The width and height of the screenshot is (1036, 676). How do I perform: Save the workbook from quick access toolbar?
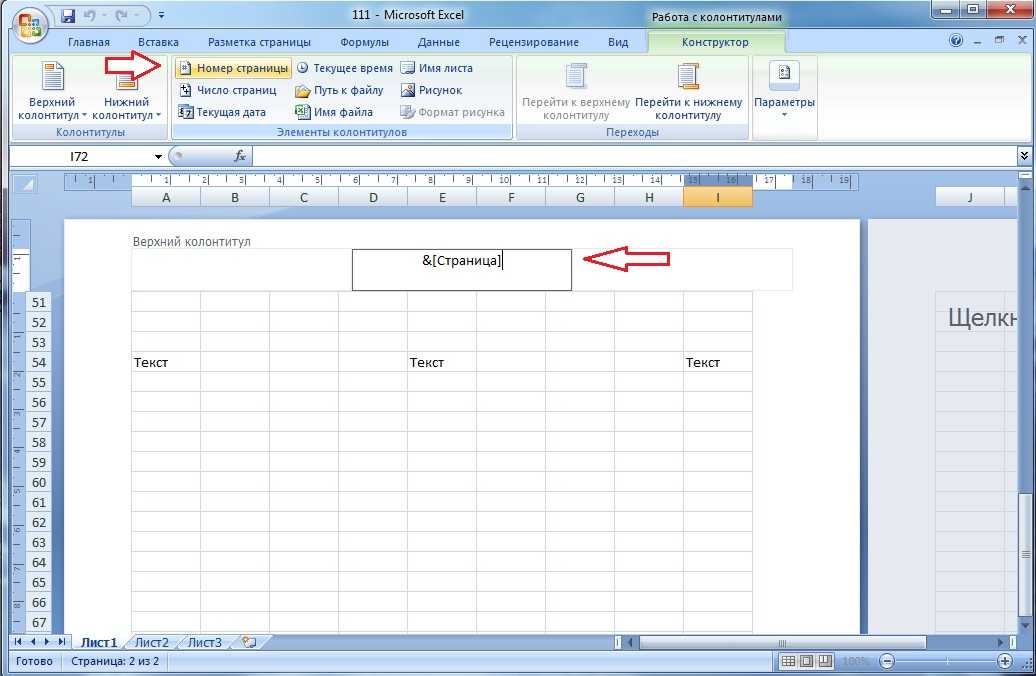coord(68,16)
